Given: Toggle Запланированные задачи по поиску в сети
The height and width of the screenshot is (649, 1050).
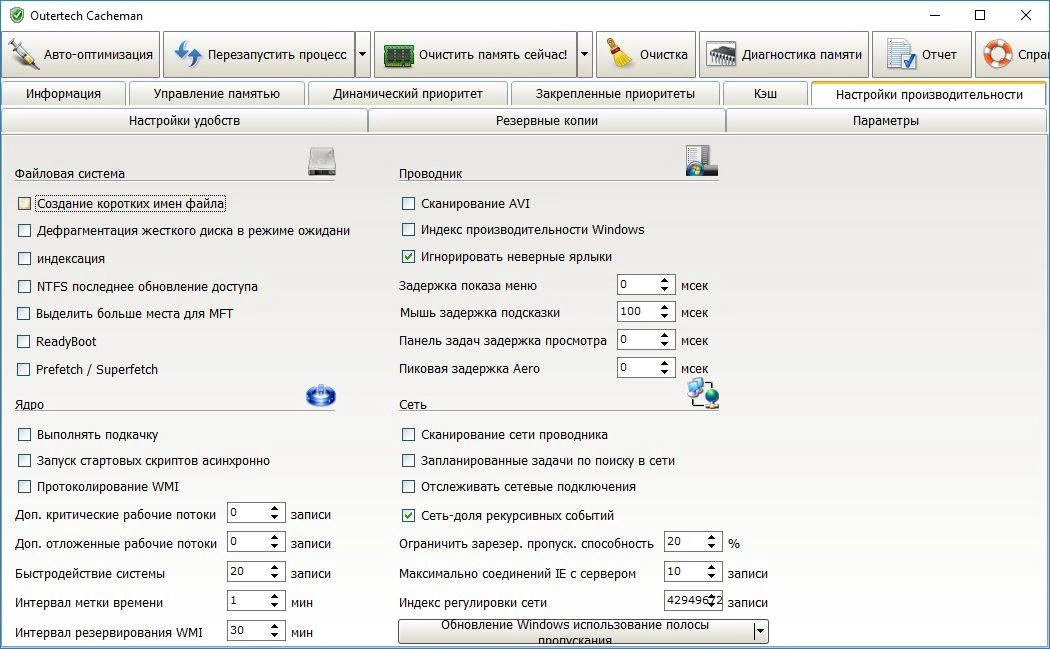Looking at the screenshot, I should pyautogui.click(x=408, y=461).
